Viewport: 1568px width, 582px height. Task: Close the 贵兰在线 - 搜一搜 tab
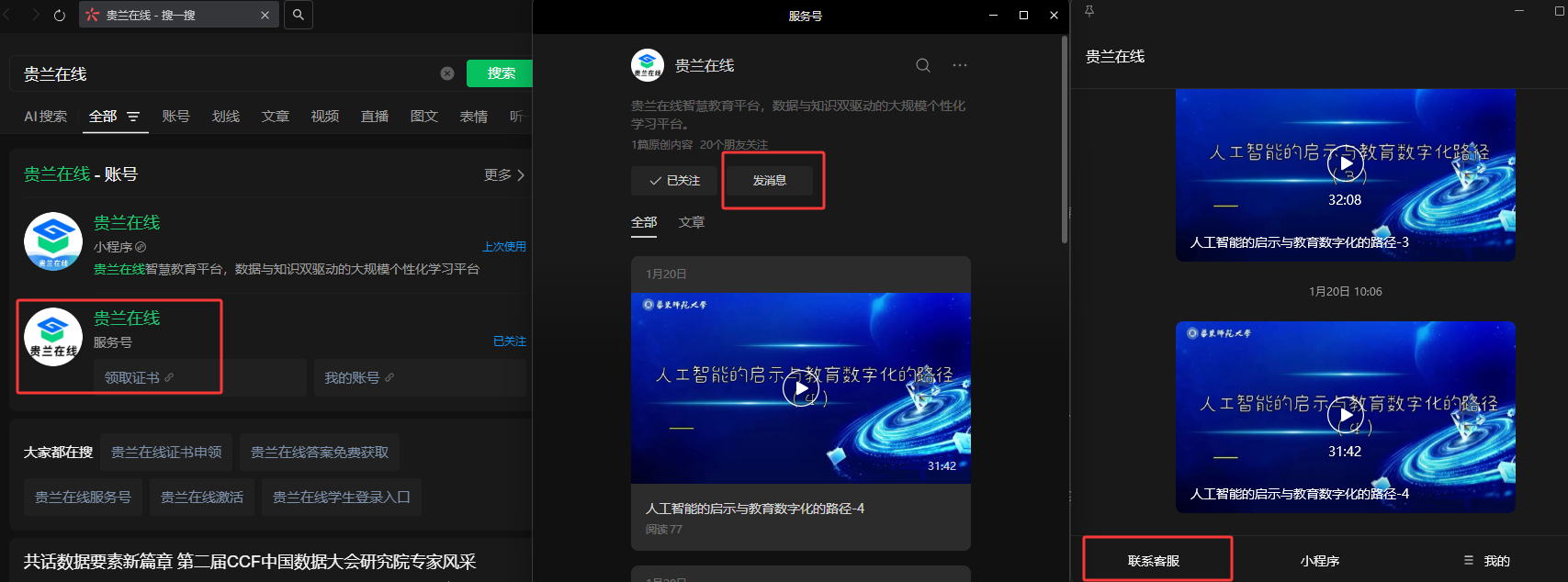(265, 16)
